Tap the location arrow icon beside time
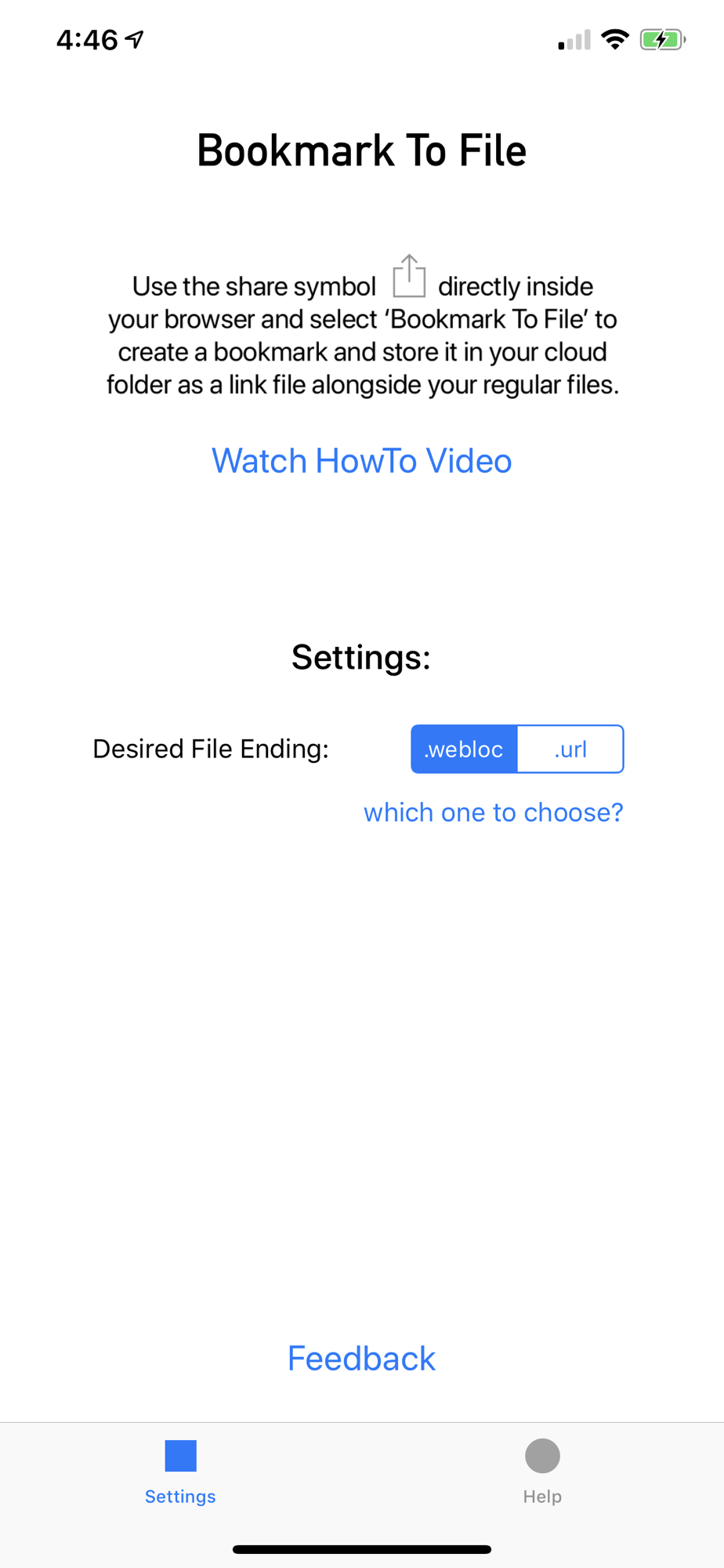Screen dimensions: 724x1568 click(x=135, y=39)
